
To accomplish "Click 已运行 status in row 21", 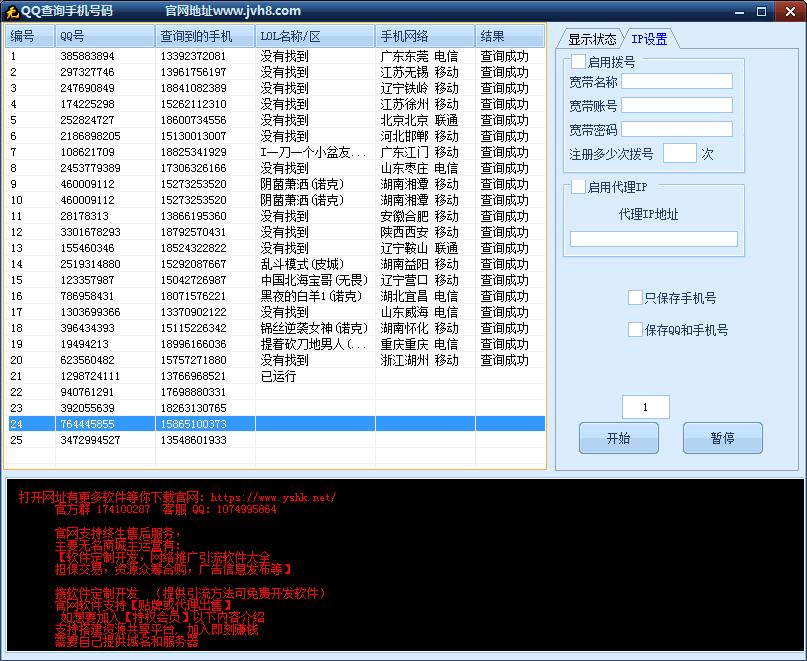I will tap(278, 376).
